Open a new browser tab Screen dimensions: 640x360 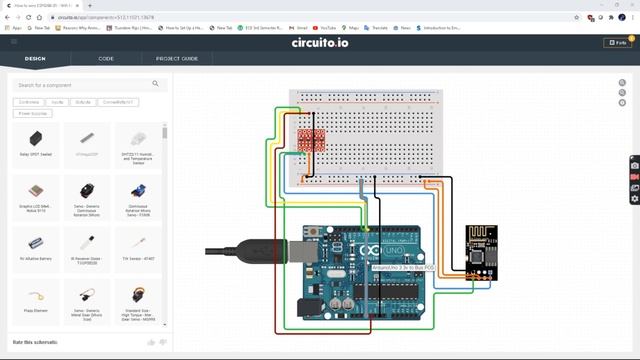90,6
